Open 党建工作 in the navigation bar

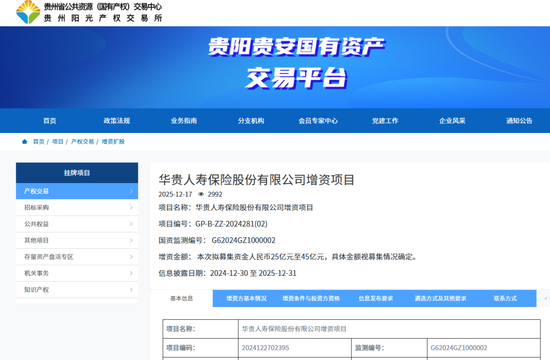385,121
